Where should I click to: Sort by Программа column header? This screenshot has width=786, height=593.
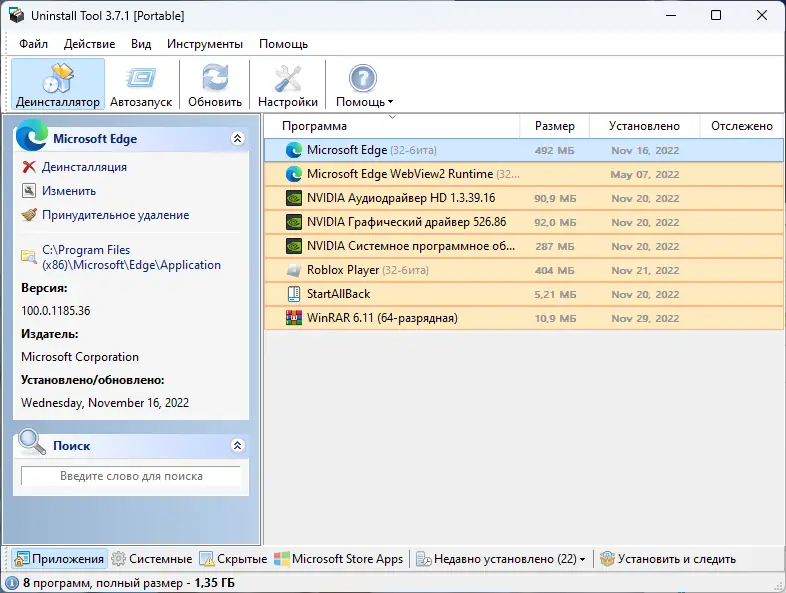(392, 126)
